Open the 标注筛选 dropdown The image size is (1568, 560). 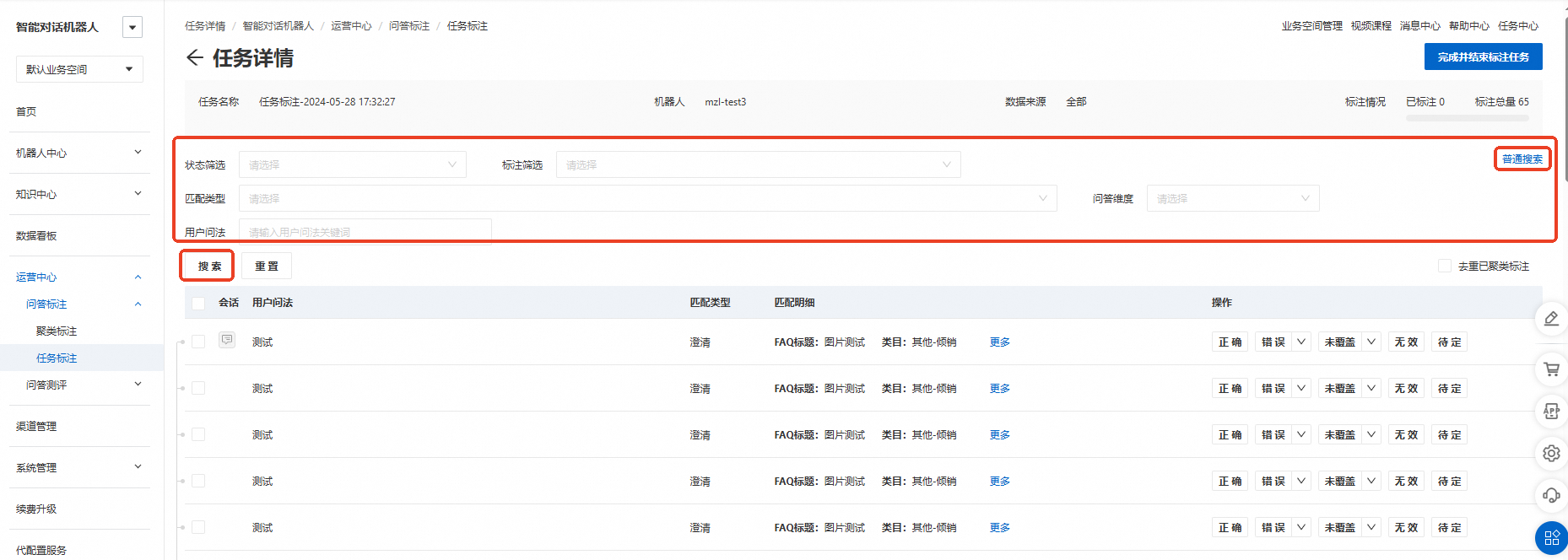point(758,164)
